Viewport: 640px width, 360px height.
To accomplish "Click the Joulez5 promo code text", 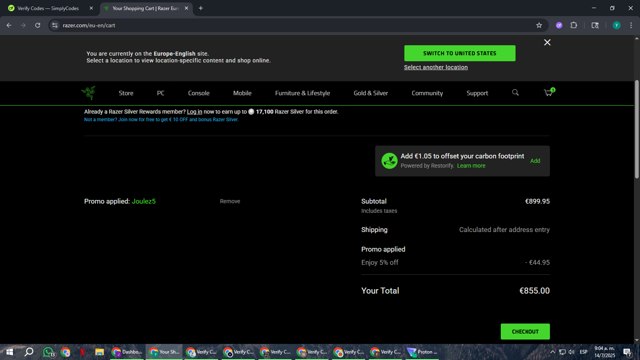I will pos(144,201).
